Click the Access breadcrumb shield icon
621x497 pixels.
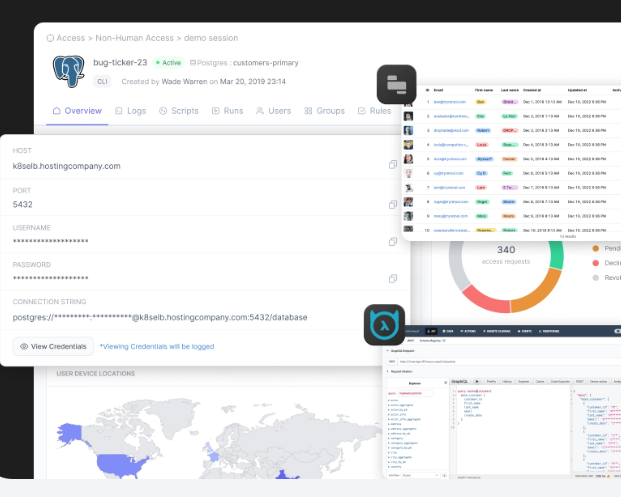pyautogui.click(x=50, y=38)
